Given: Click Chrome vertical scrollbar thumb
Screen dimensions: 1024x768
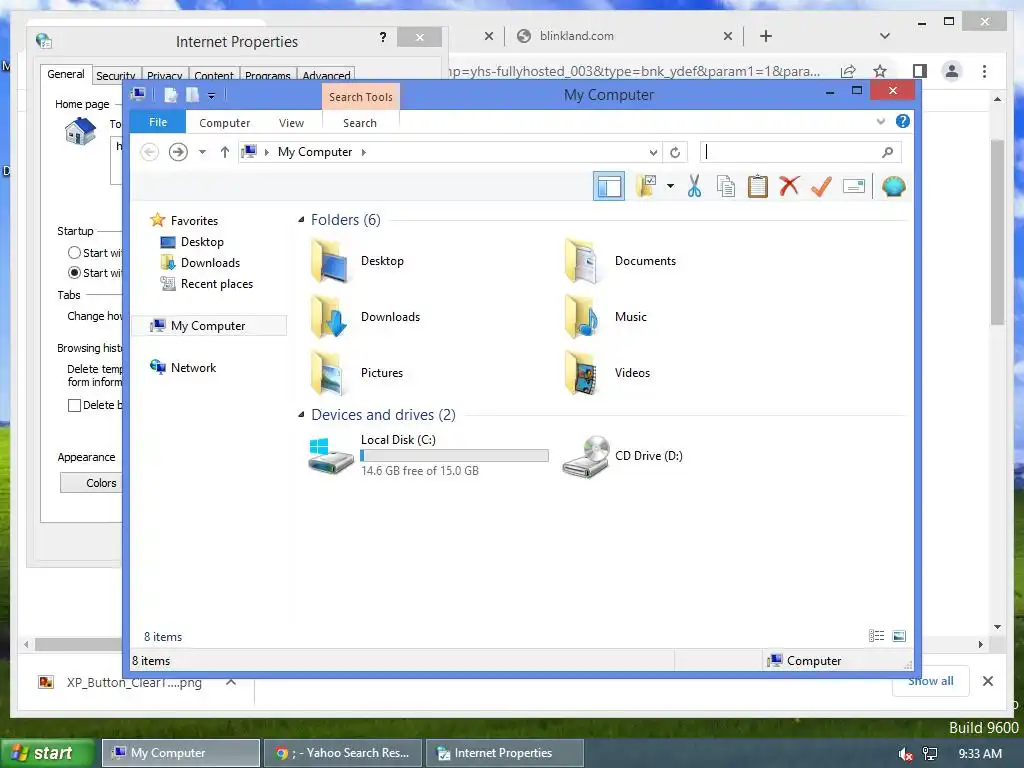Looking at the screenshot, I should tap(997, 232).
